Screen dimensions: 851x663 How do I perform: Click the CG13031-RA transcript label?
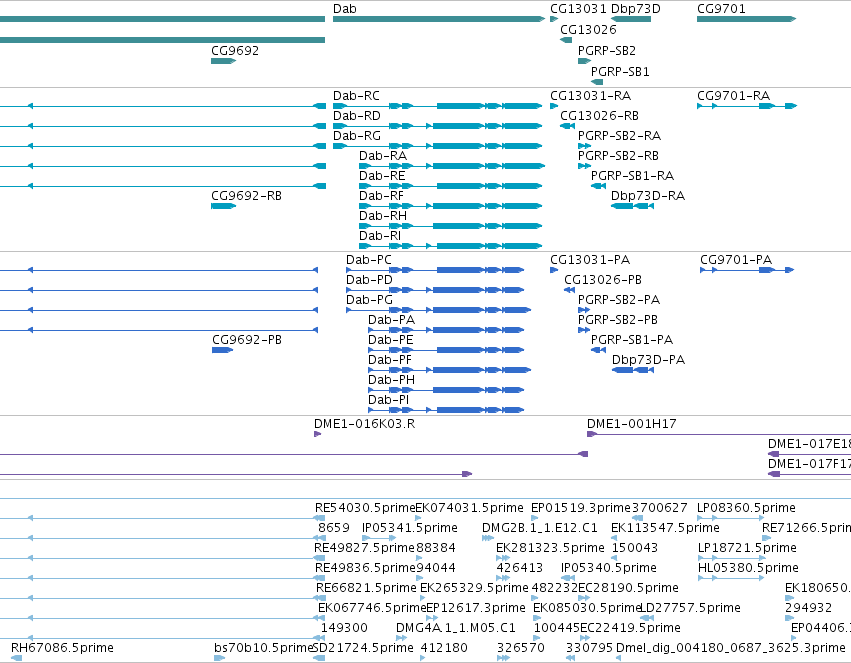coord(590,96)
